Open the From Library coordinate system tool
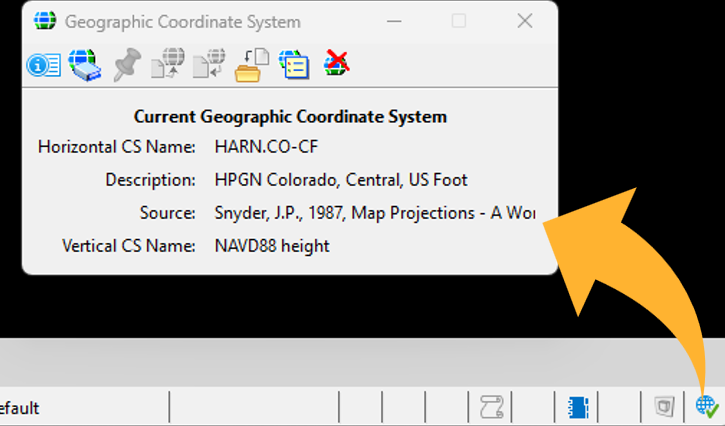The image size is (725, 426). 85,66
